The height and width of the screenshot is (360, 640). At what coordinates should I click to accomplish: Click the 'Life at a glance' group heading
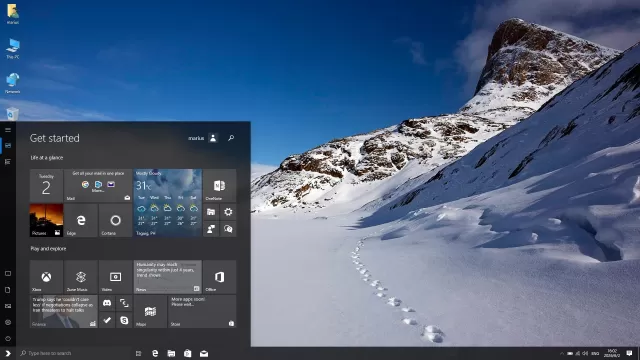47,158
